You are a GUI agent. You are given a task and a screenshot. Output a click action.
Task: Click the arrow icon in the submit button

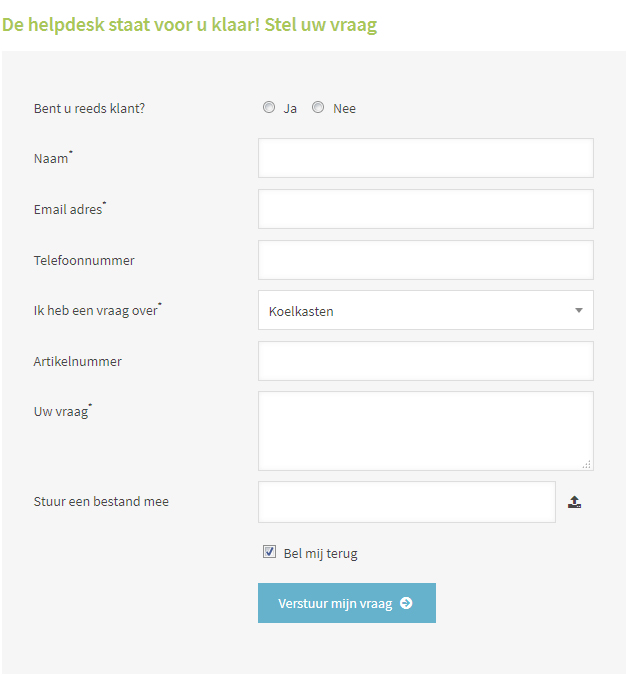(406, 603)
